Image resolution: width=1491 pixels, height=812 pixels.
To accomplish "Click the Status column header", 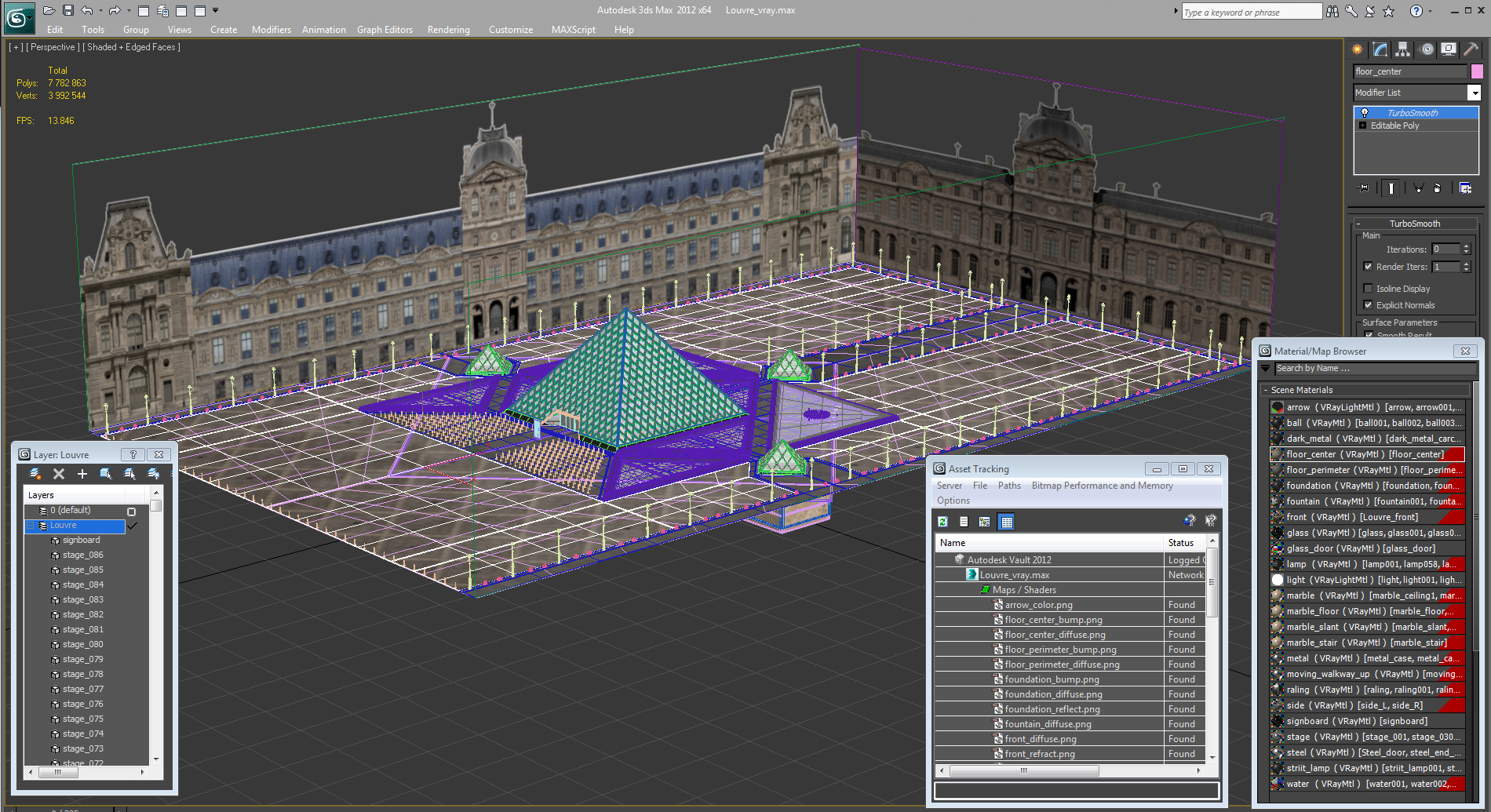I will coord(1185,543).
